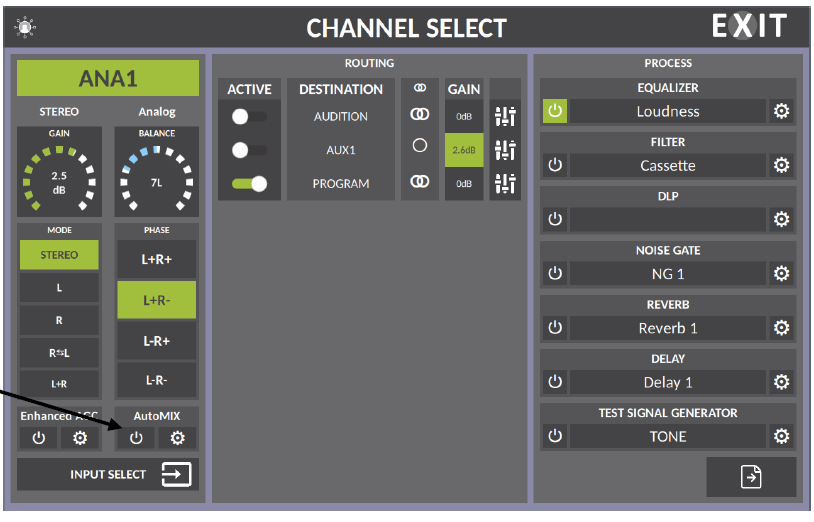
Task: Turn off Equalizer power button
Action: 555,112
